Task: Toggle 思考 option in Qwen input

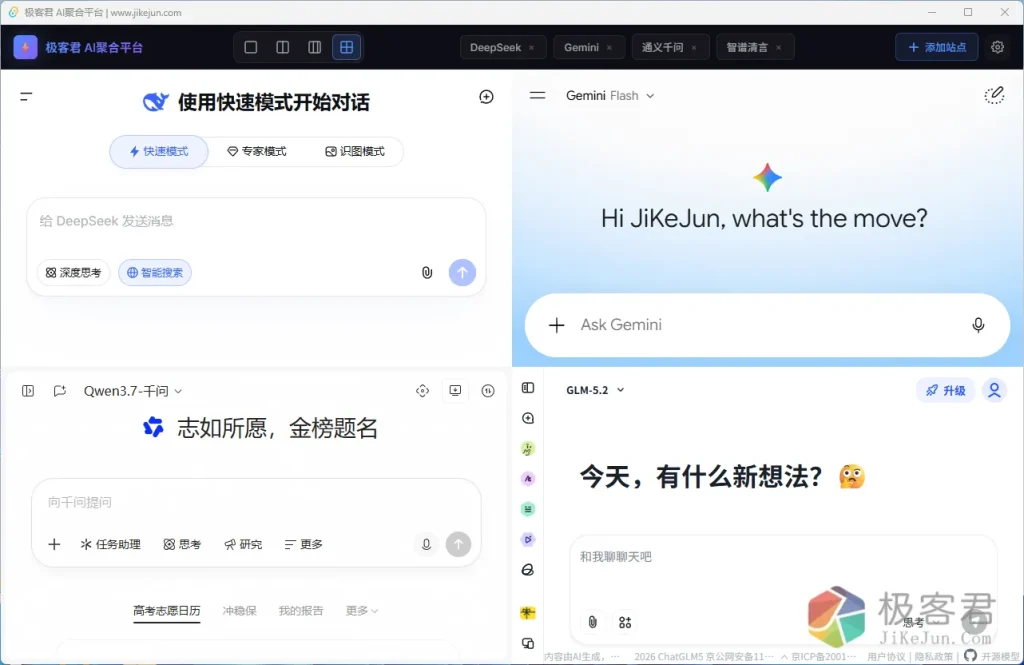Action: (x=182, y=544)
